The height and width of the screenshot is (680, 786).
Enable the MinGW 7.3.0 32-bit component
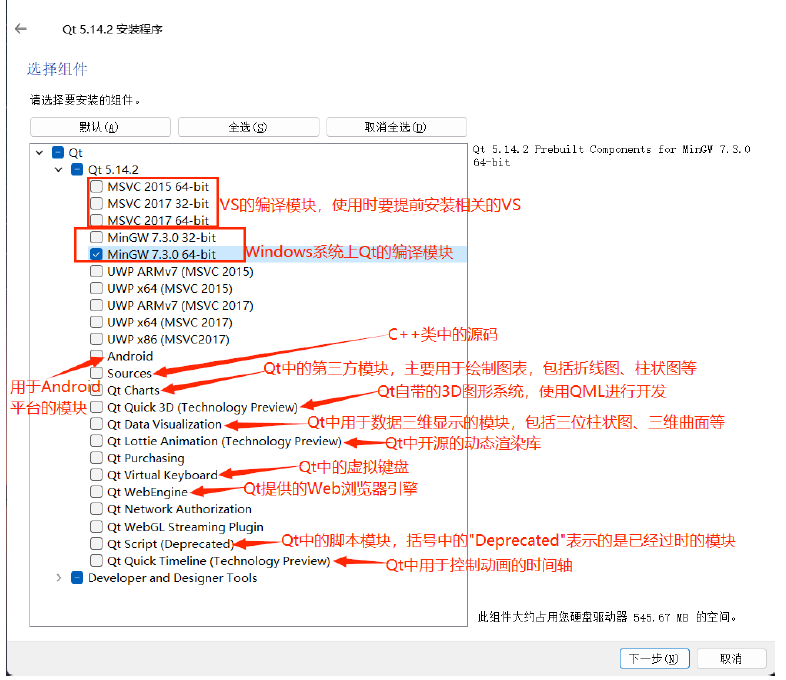pyautogui.click(x=96, y=238)
